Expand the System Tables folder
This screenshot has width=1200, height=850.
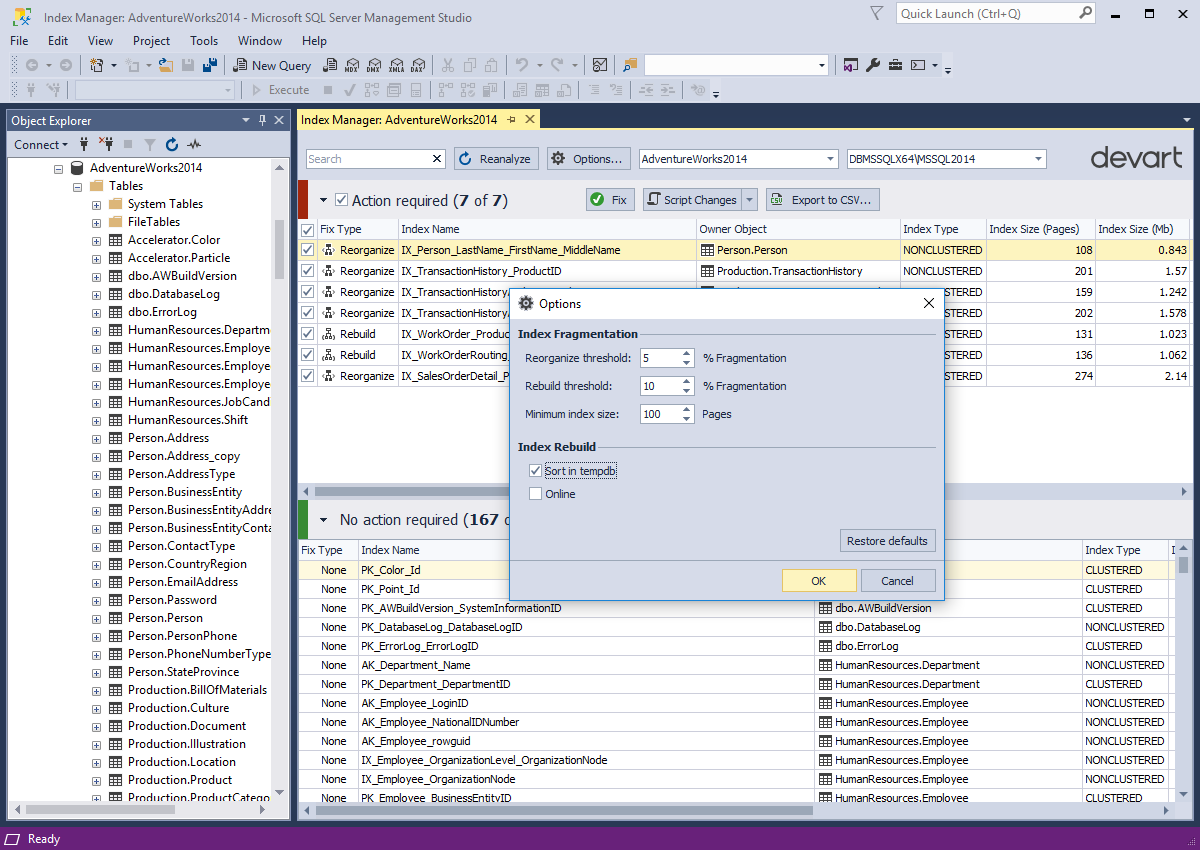pos(96,204)
